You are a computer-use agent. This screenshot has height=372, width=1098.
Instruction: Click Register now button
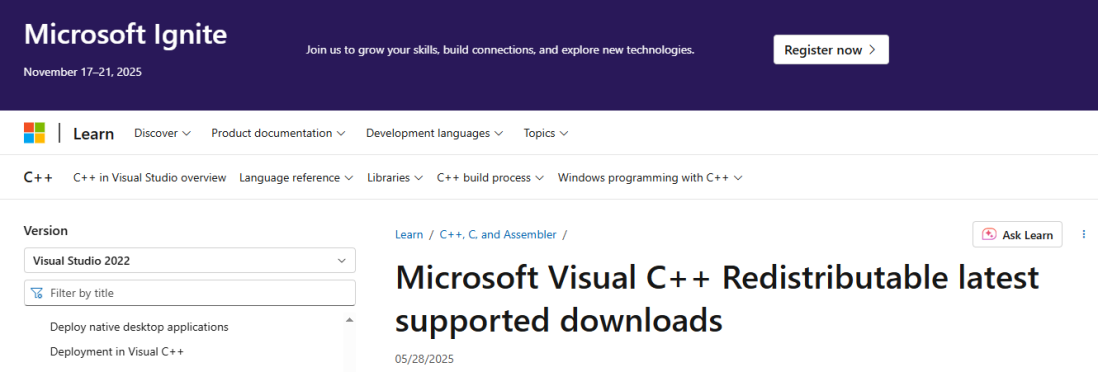pyautogui.click(x=831, y=50)
